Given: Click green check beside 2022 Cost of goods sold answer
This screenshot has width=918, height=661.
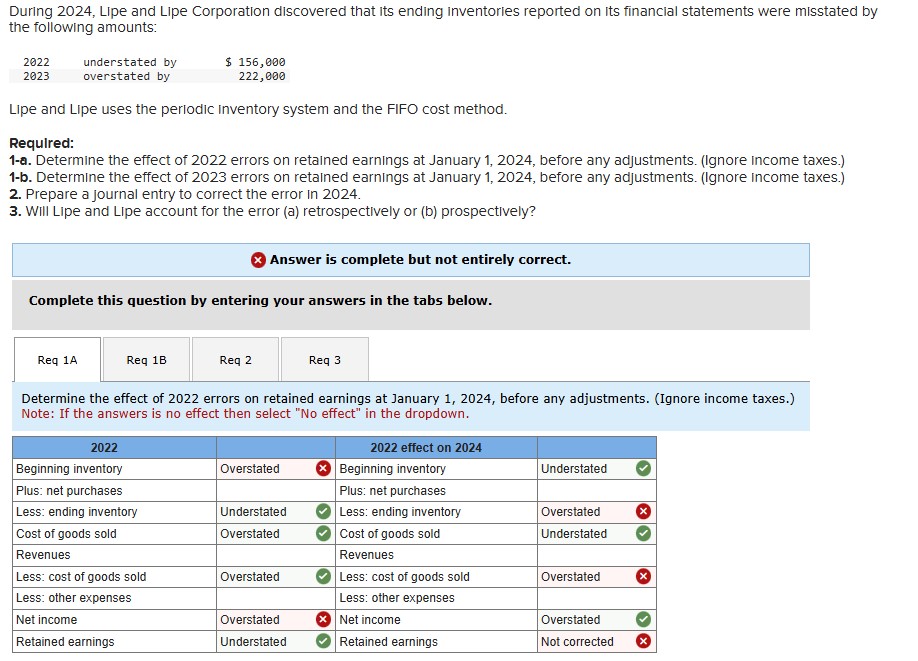Looking at the screenshot, I should 323,533.
